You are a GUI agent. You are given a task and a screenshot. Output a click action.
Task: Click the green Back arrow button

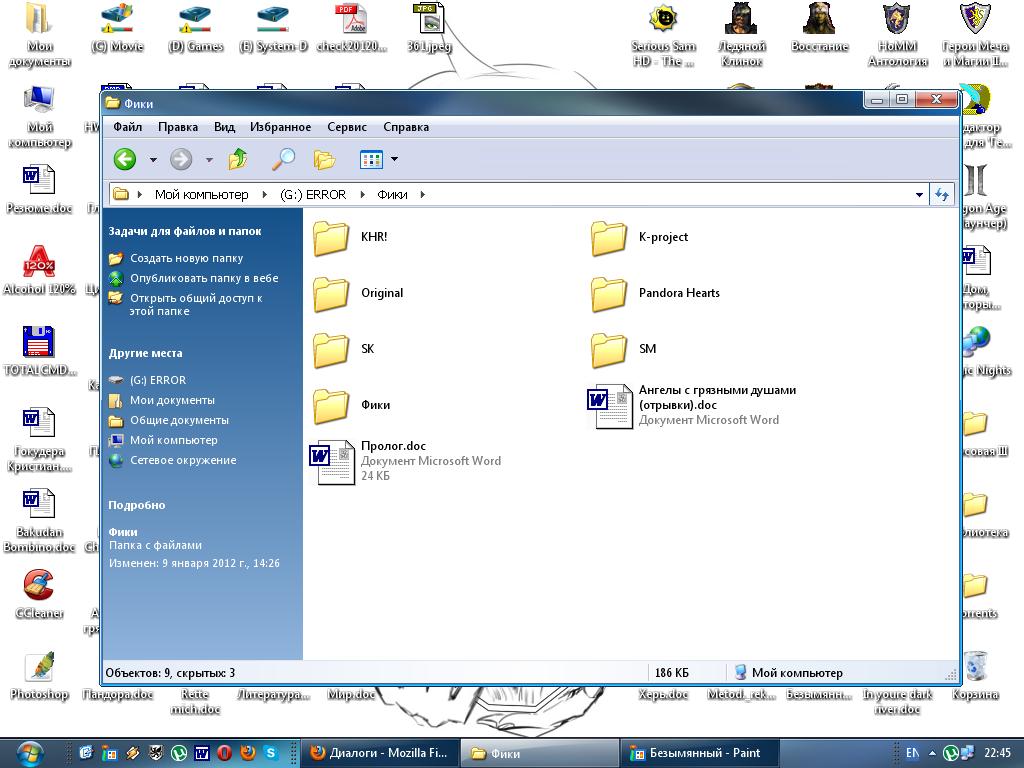point(125,159)
